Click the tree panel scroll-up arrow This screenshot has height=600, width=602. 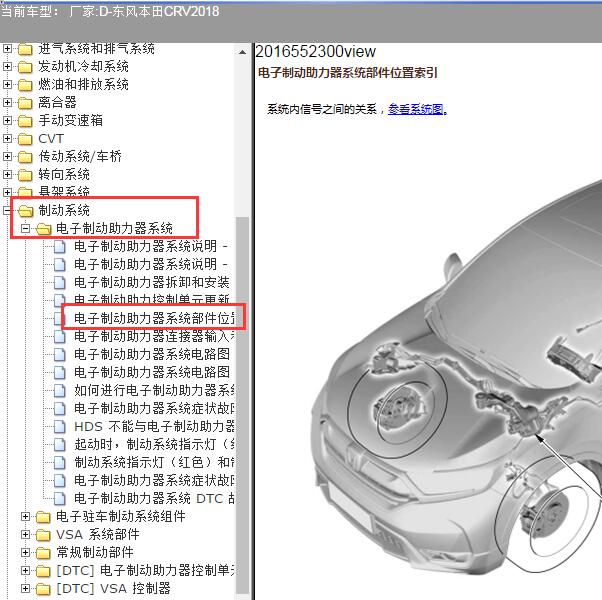tap(243, 50)
